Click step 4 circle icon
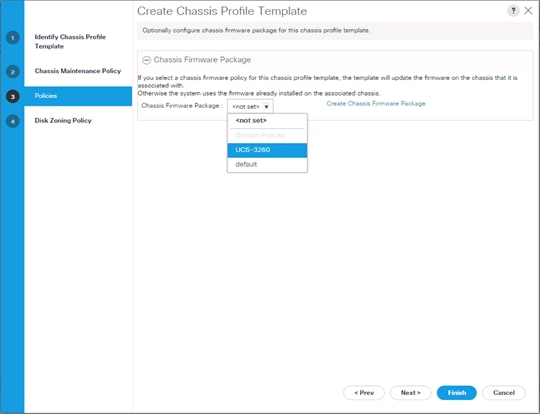Image resolution: width=540 pixels, height=414 pixels. [13, 121]
